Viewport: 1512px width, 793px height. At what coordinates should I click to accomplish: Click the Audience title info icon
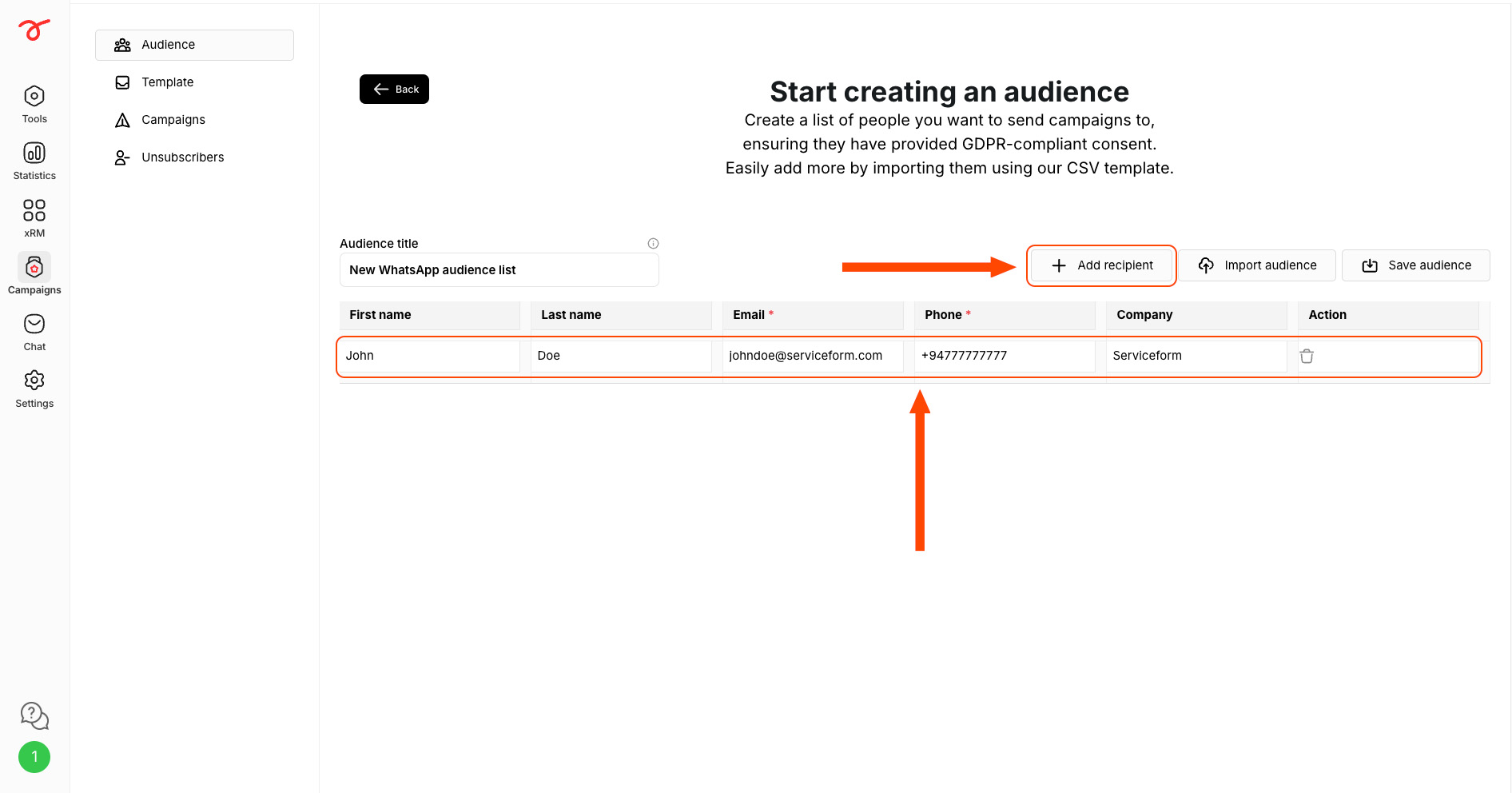tap(653, 244)
